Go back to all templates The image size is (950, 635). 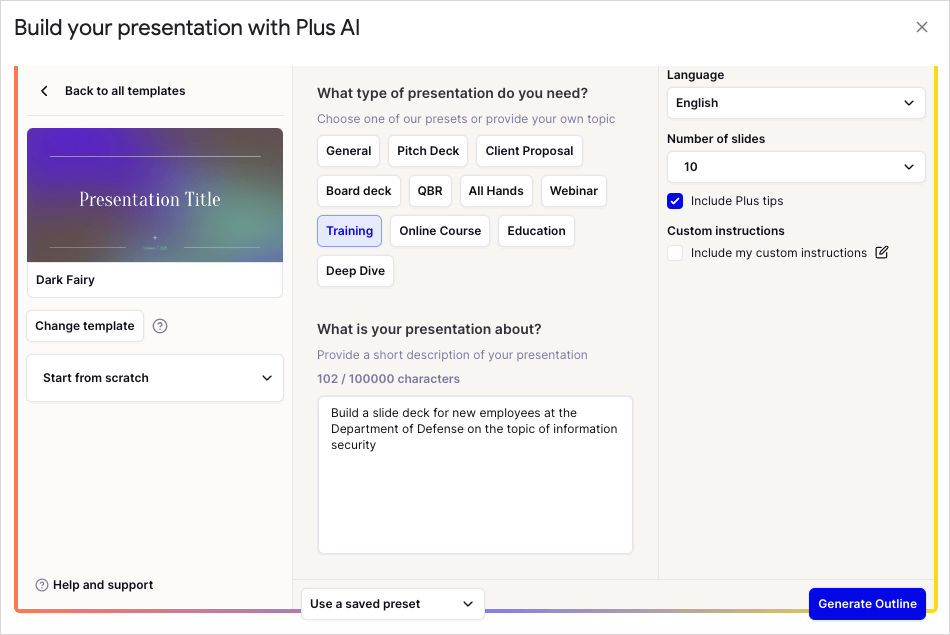(x=125, y=91)
